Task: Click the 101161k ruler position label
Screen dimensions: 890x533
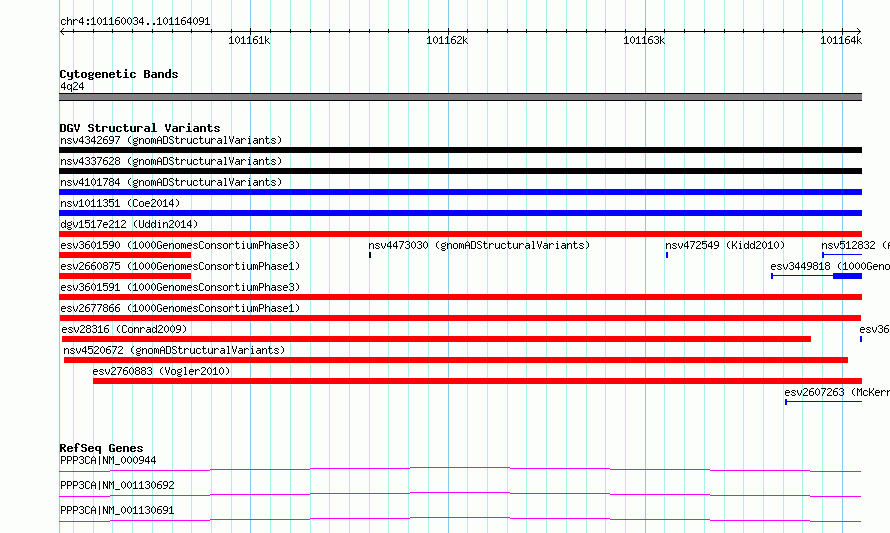Action: pyautogui.click(x=249, y=40)
